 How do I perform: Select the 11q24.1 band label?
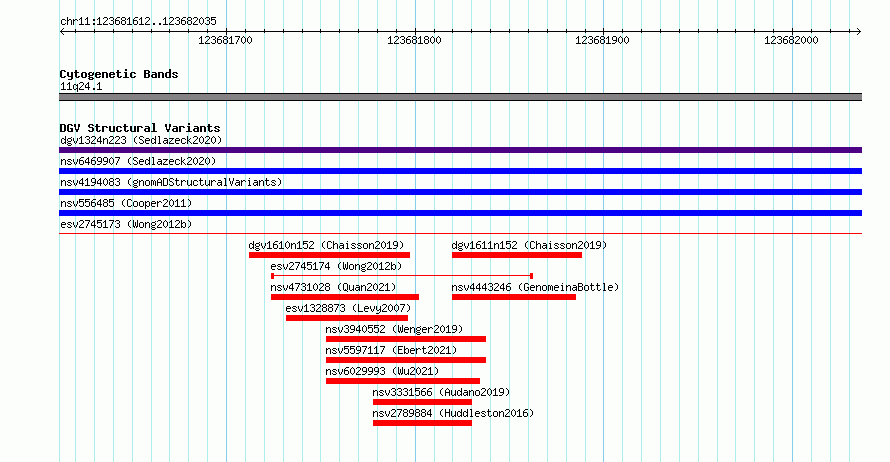(81, 86)
